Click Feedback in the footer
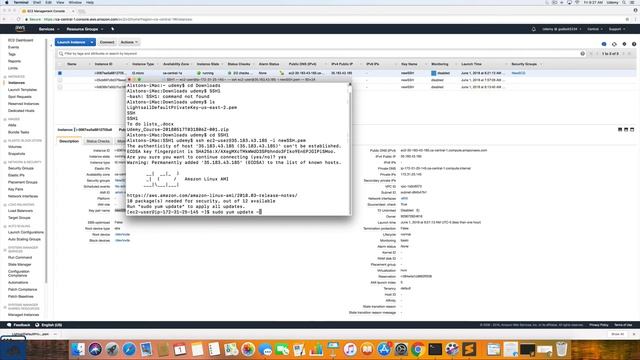This screenshot has width=640, height=360. [19, 325]
